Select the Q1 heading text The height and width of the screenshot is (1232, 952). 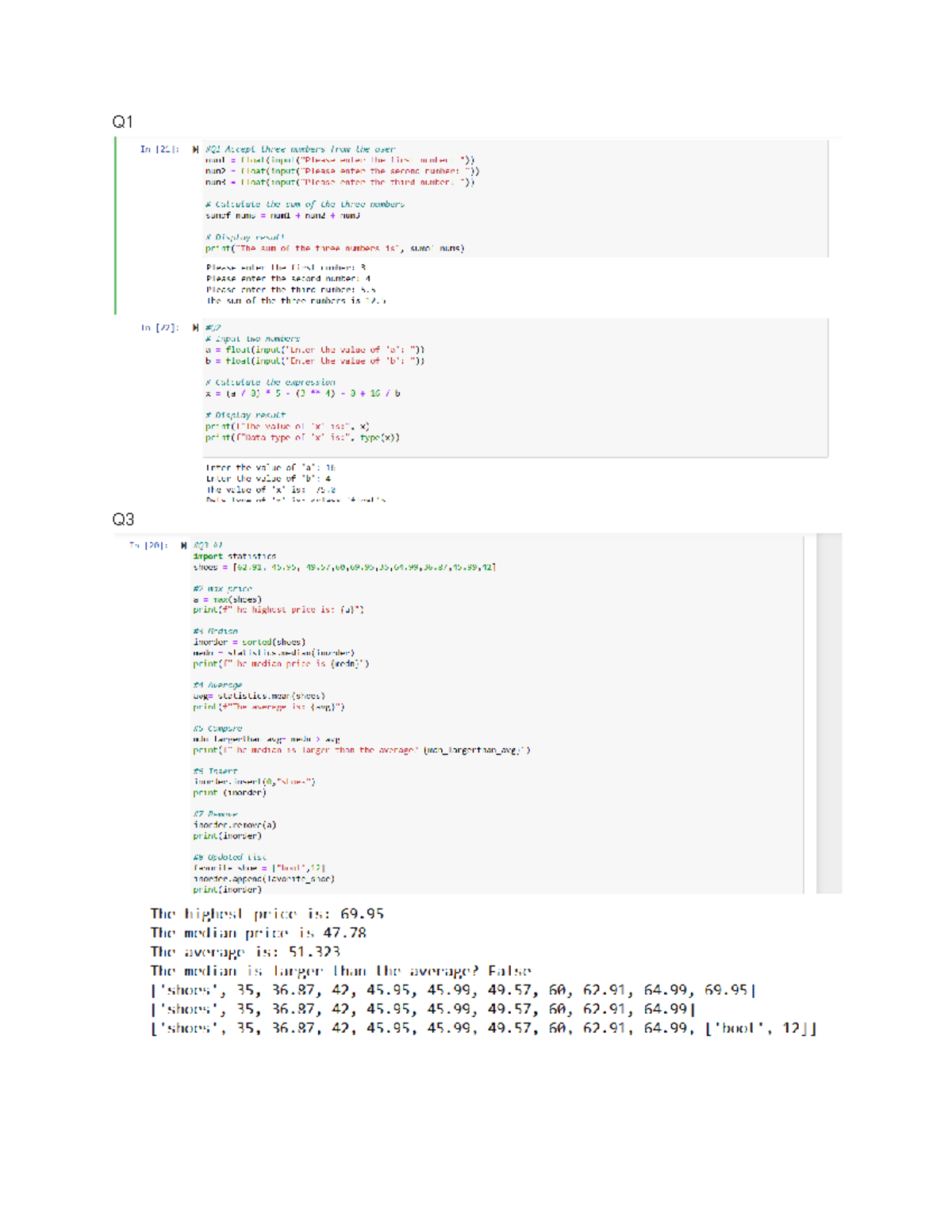121,121
